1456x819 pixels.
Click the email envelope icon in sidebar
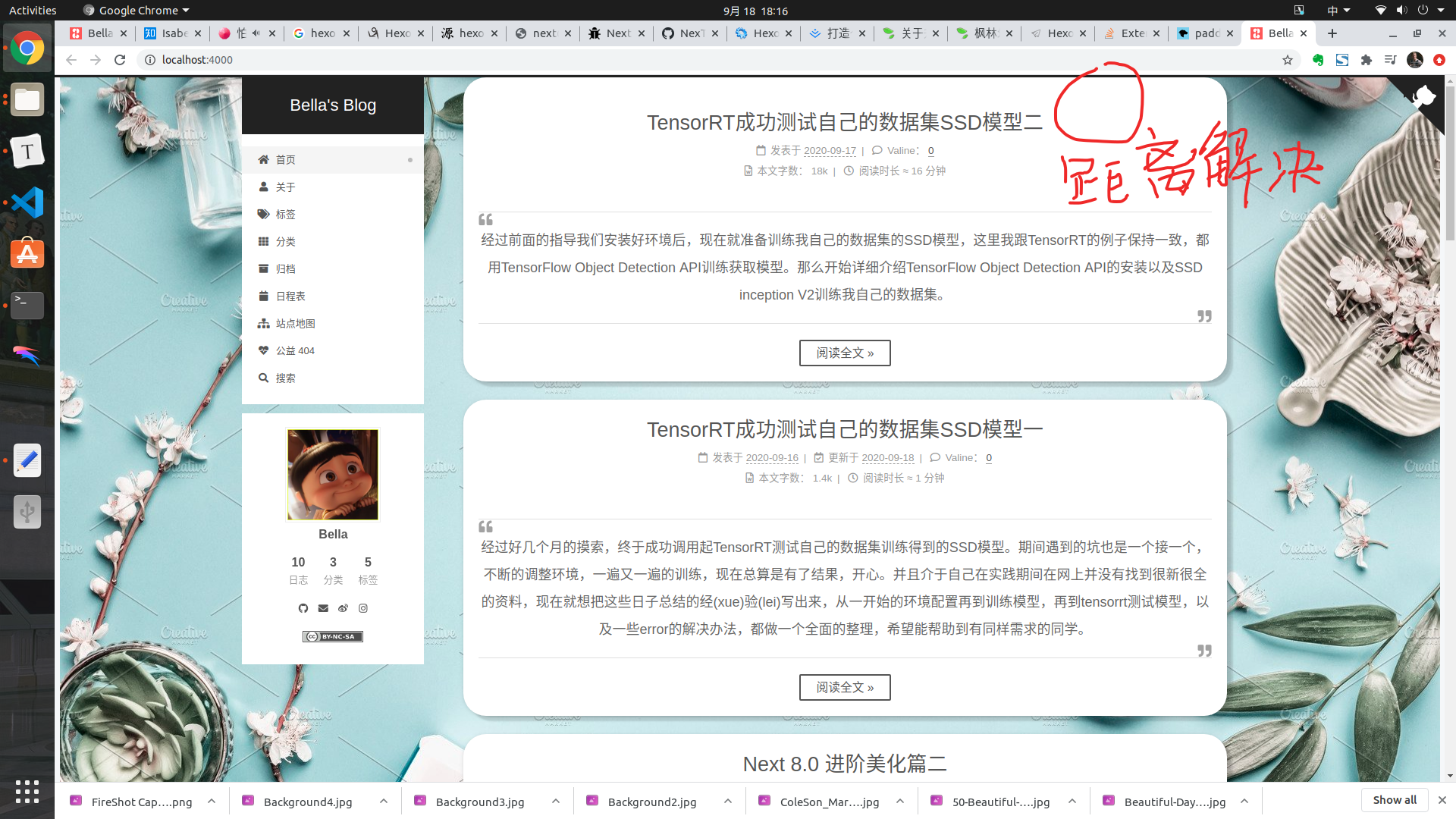pos(323,608)
